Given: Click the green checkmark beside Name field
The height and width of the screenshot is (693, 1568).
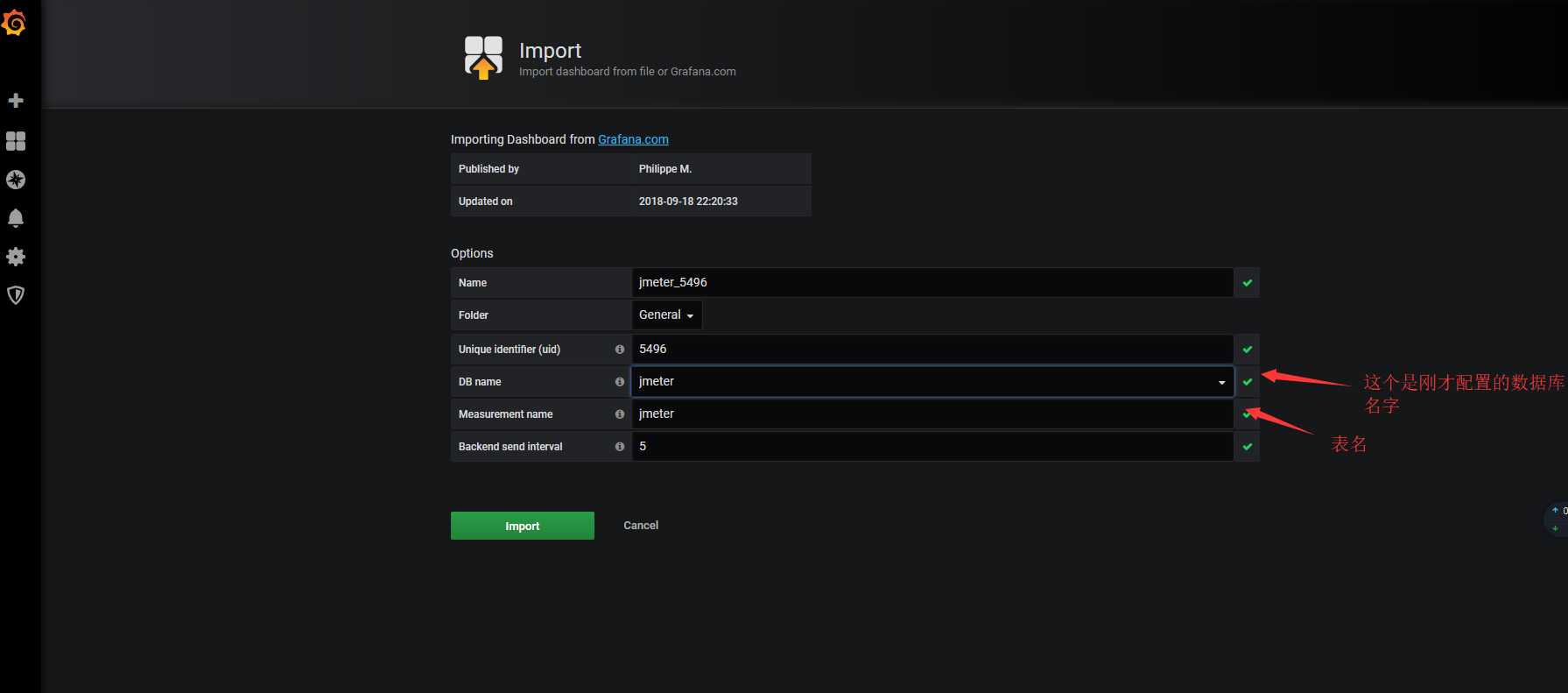Looking at the screenshot, I should [1248, 283].
